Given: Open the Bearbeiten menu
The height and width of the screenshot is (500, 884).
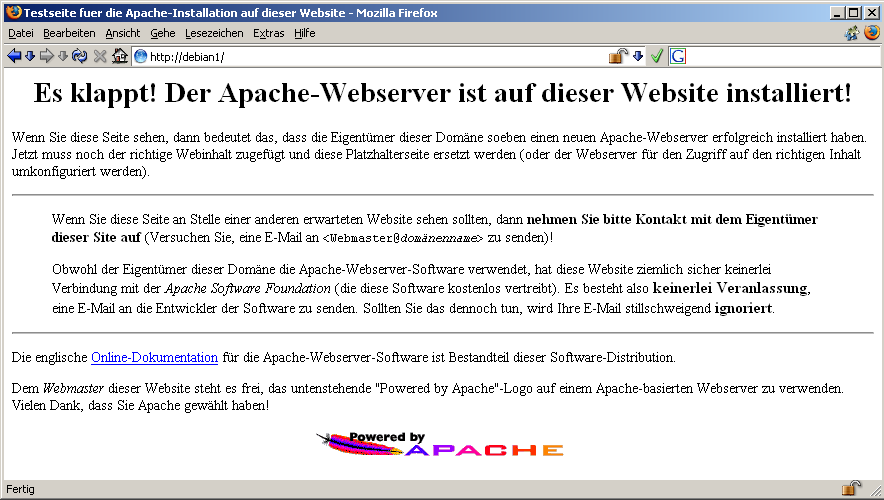Looking at the screenshot, I should pyautogui.click(x=69, y=33).
